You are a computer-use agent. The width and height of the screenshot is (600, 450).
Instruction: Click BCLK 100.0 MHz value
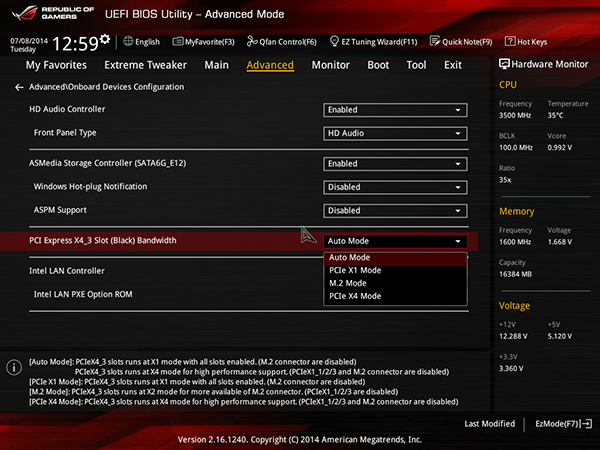tap(516, 148)
